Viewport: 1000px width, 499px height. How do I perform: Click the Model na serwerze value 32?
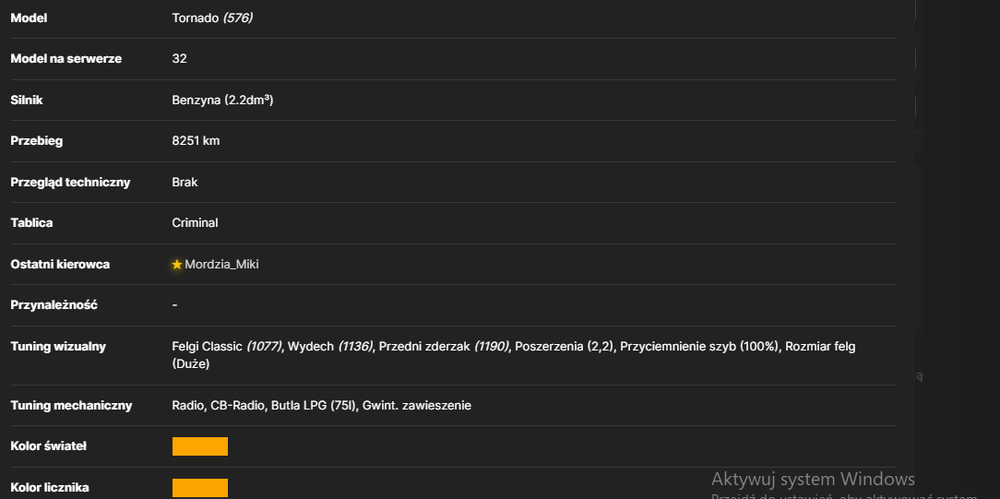pyautogui.click(x=179, y=59)
